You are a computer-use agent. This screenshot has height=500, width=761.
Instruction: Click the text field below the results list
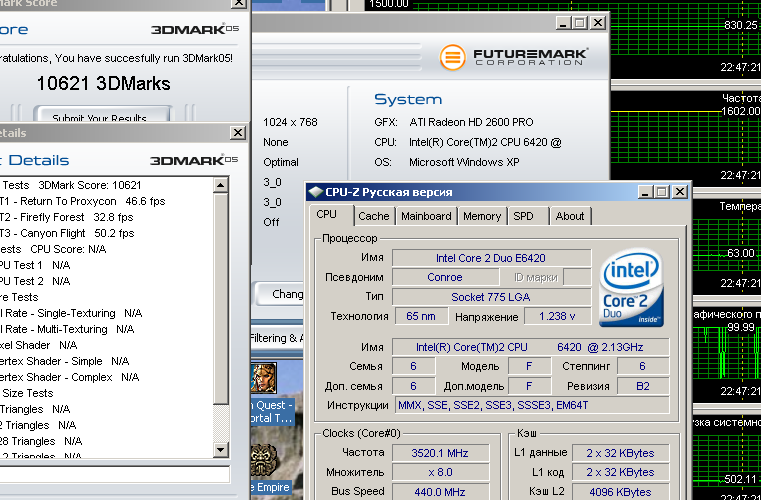tap(115, 474)
